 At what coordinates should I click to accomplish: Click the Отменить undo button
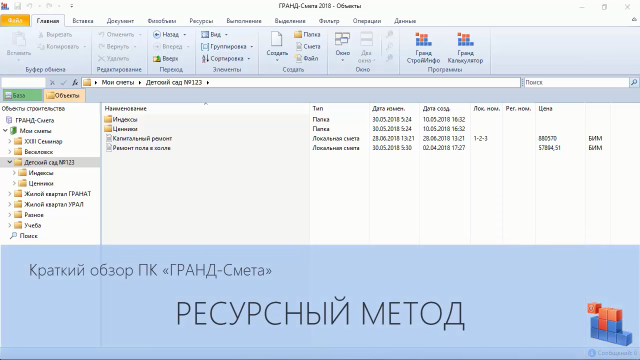[116, 35]
